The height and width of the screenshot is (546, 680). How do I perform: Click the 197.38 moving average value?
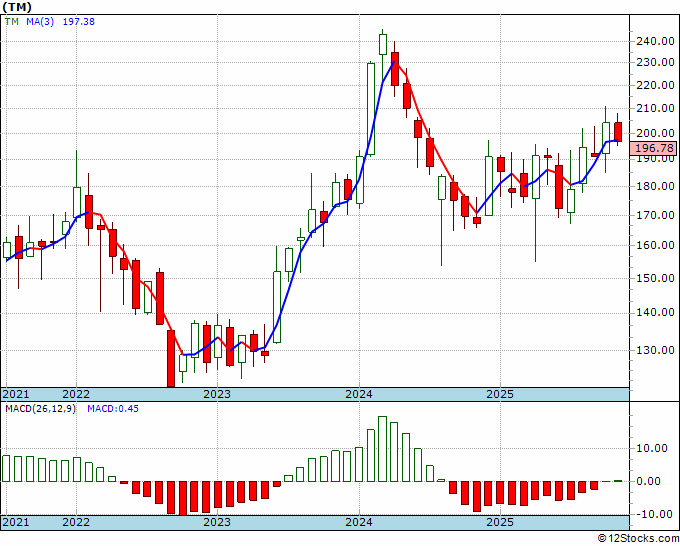tap(78, 22)
